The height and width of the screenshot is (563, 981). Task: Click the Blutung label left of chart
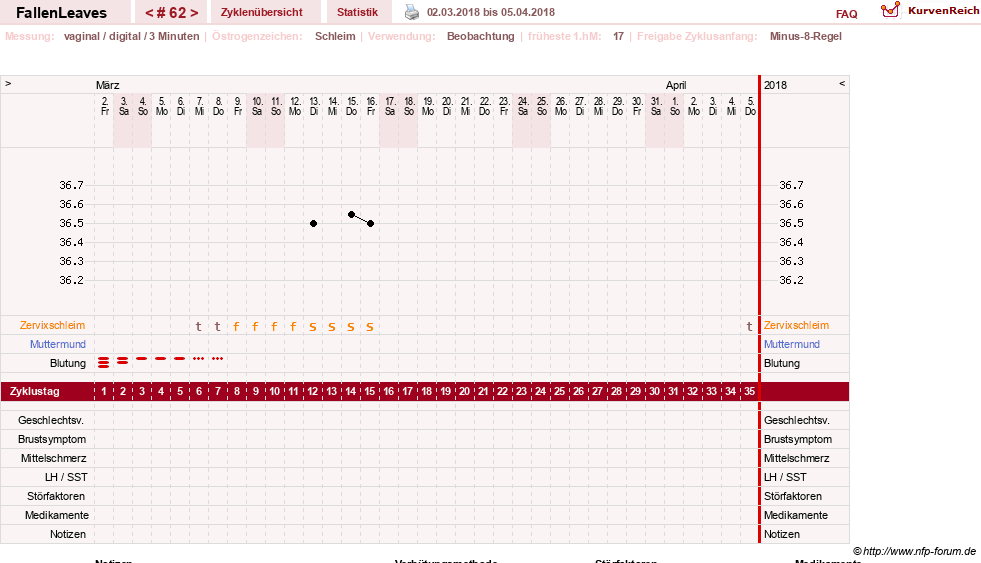68,363
